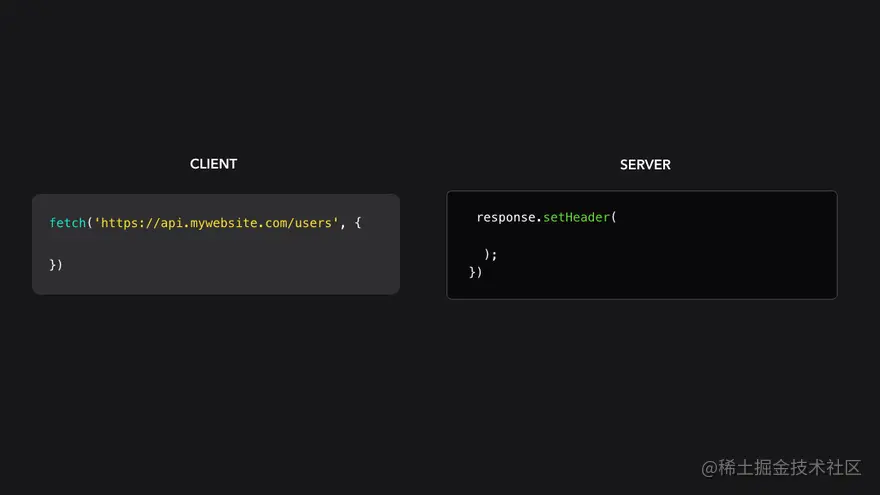Select the 'https://api.mywebsite.com/users' URL string
The image size is (880, 495).
tap(217, 223)
